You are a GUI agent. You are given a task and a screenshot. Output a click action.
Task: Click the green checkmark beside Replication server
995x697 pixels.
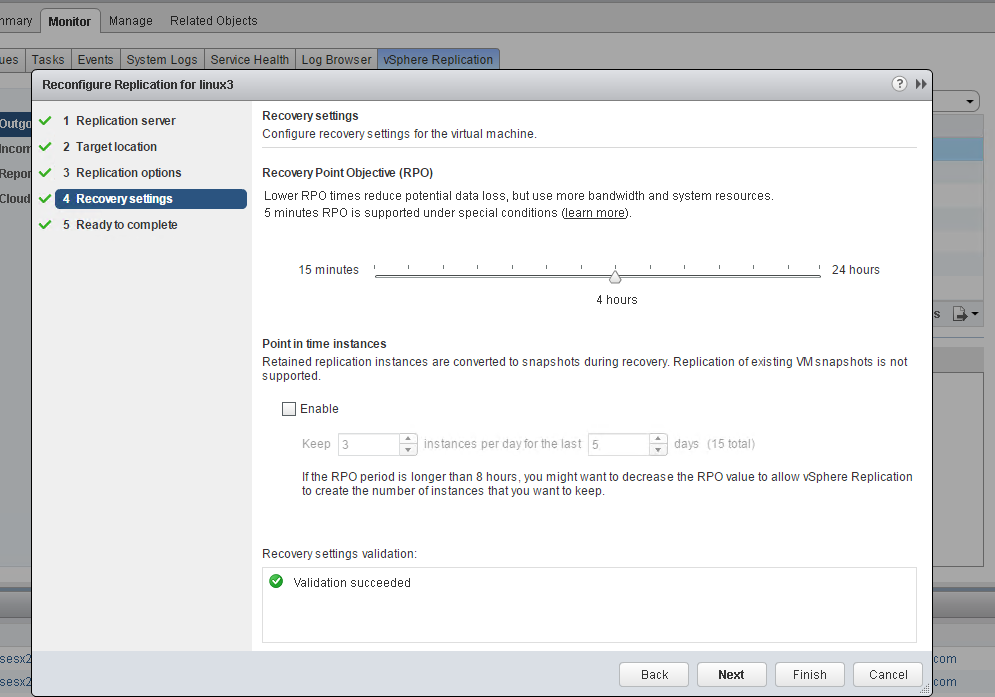coord(45,121)
